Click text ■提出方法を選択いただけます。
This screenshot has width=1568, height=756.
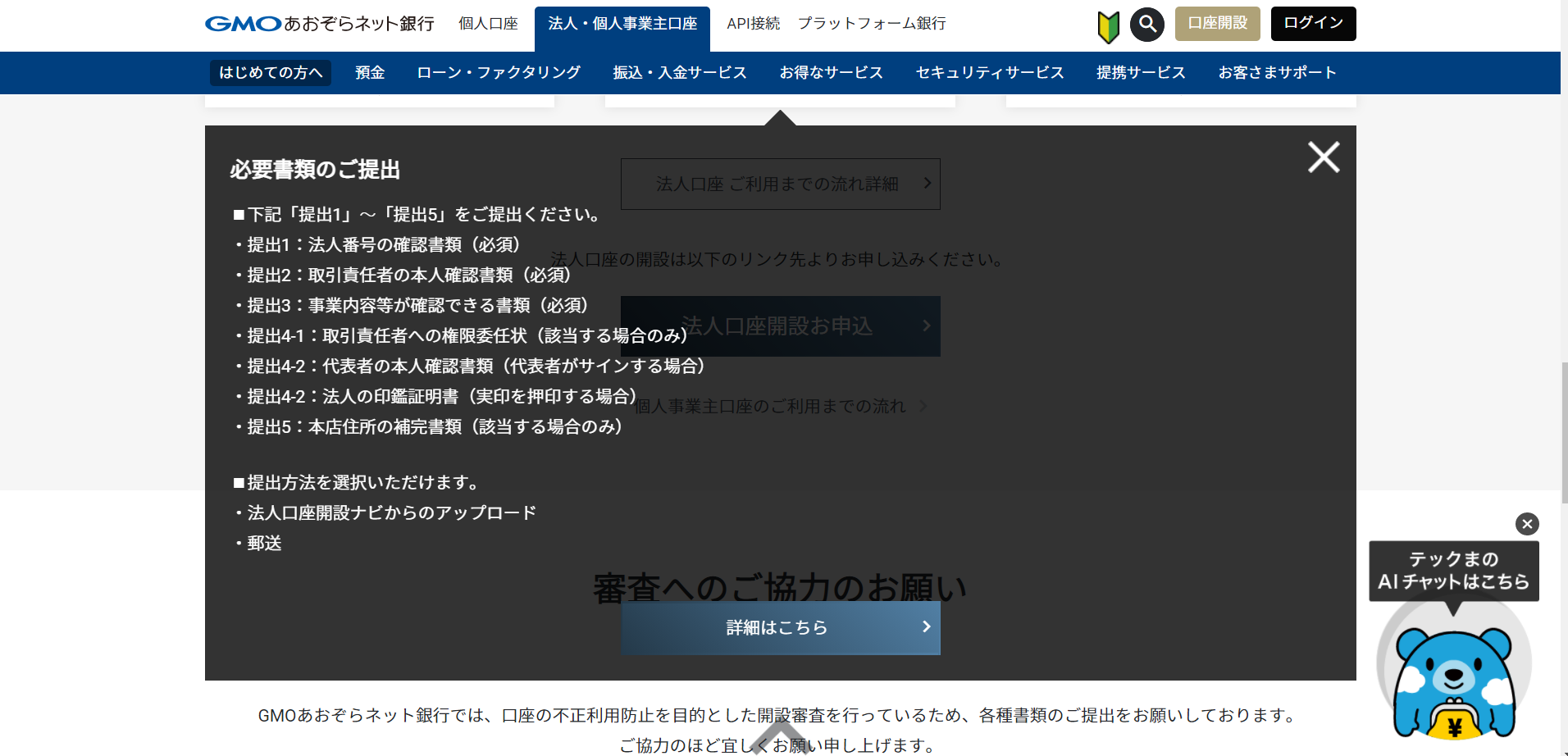pos(357,483)
